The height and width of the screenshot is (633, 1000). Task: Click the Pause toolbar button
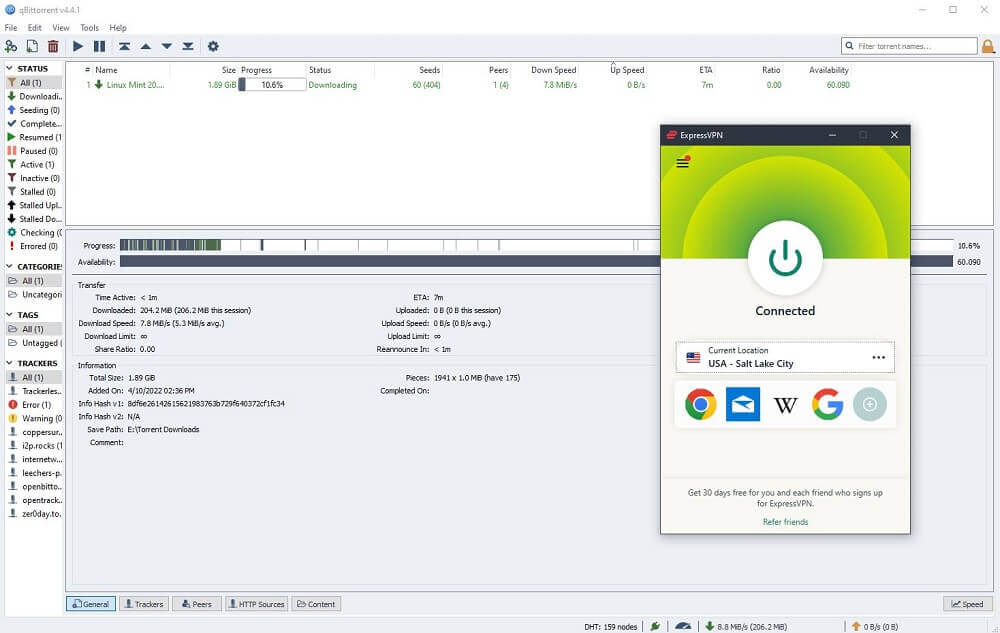[99, 46]
